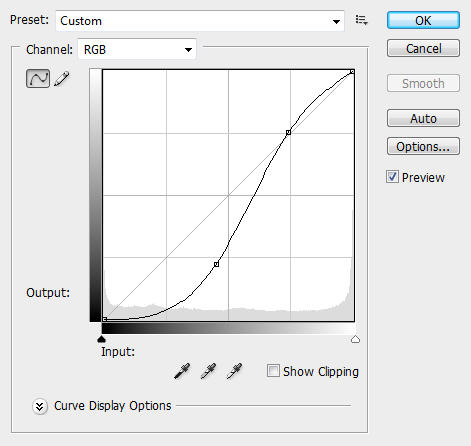The height and width of the screenshot is (446, 471).
Task: Select the top-right curve endpoint
Action: 352,72
